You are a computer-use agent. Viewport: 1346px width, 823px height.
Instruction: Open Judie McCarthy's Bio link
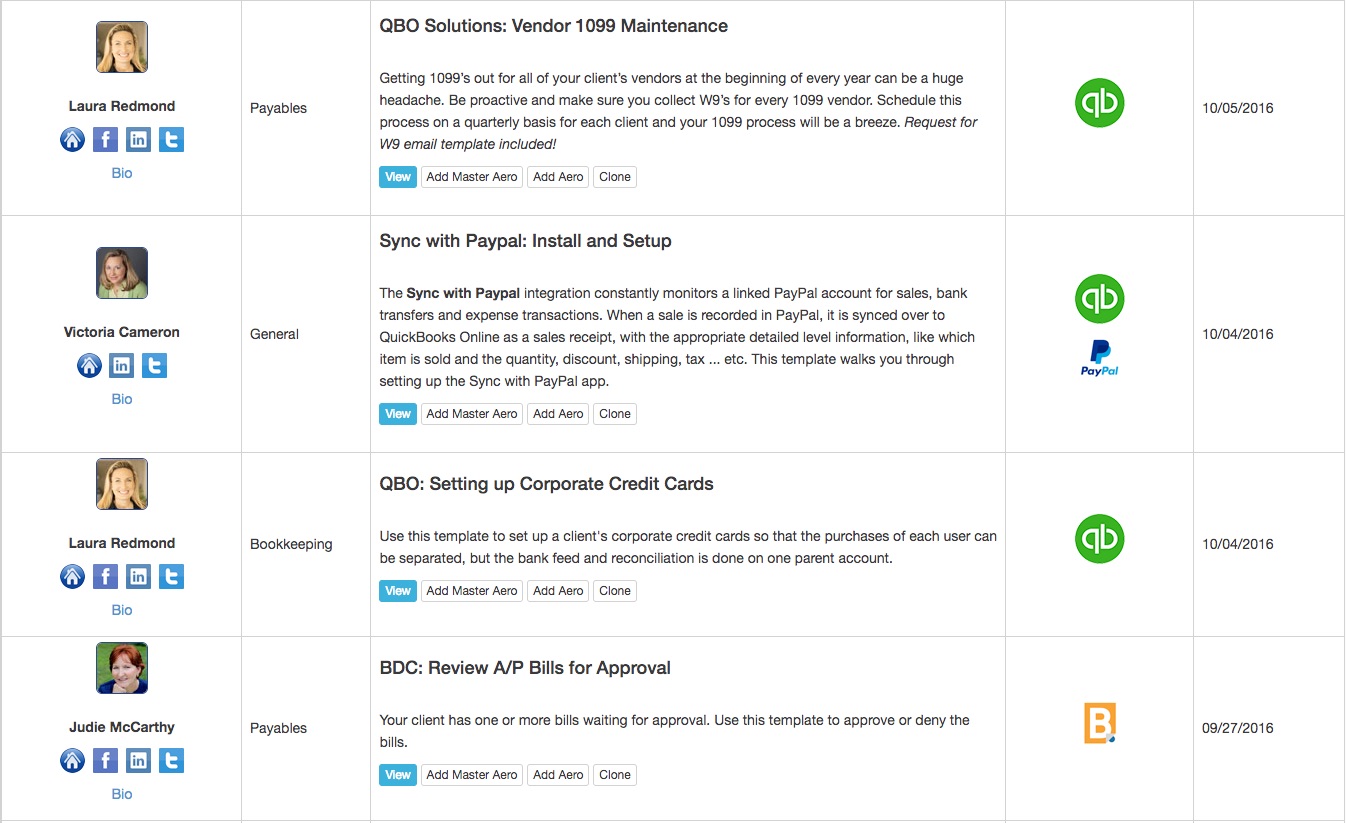click(x=122, y=794)
